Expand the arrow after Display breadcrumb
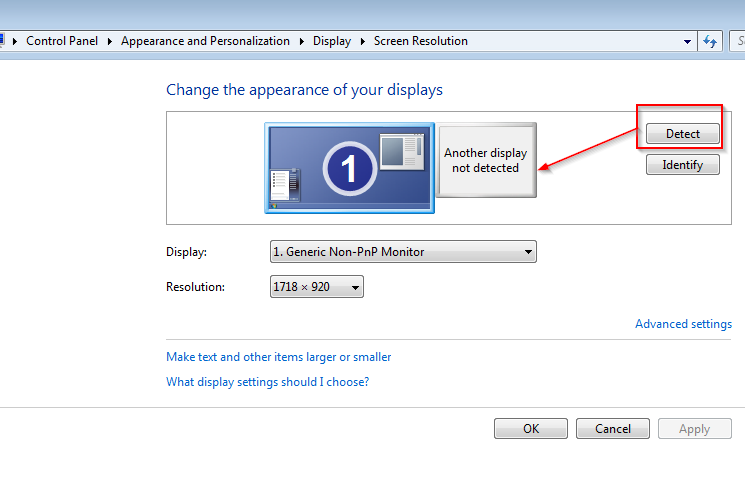This screenshot has width=745, height=504. pyautogui.click(x=362, y=42)
